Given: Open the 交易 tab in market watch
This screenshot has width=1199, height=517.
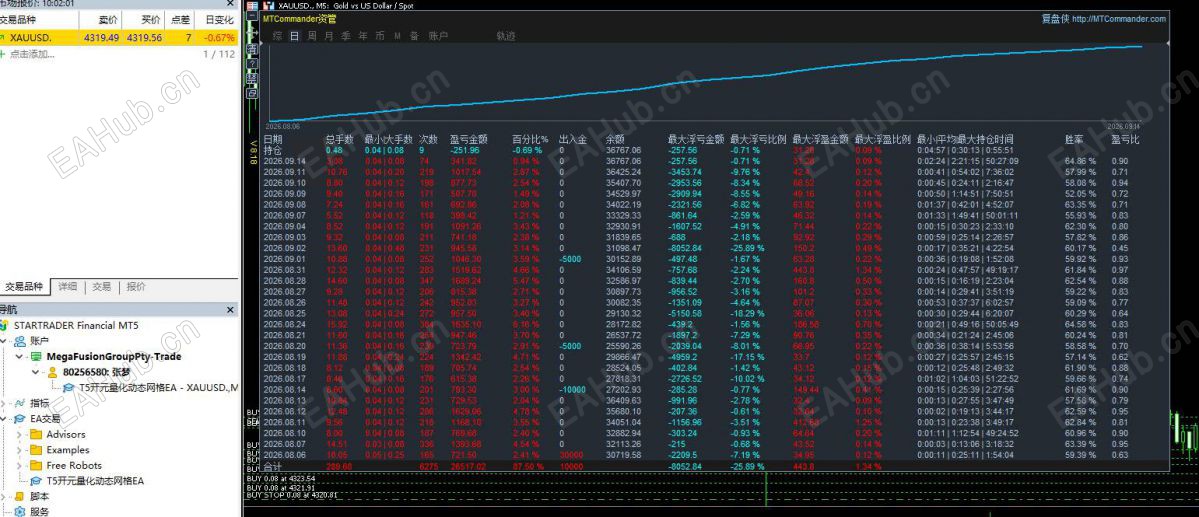Looking at the screenshot, I should pos(102,287).
